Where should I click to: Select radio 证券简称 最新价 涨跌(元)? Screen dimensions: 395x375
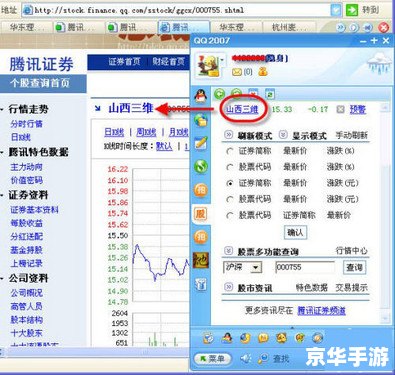click(229, 183)
